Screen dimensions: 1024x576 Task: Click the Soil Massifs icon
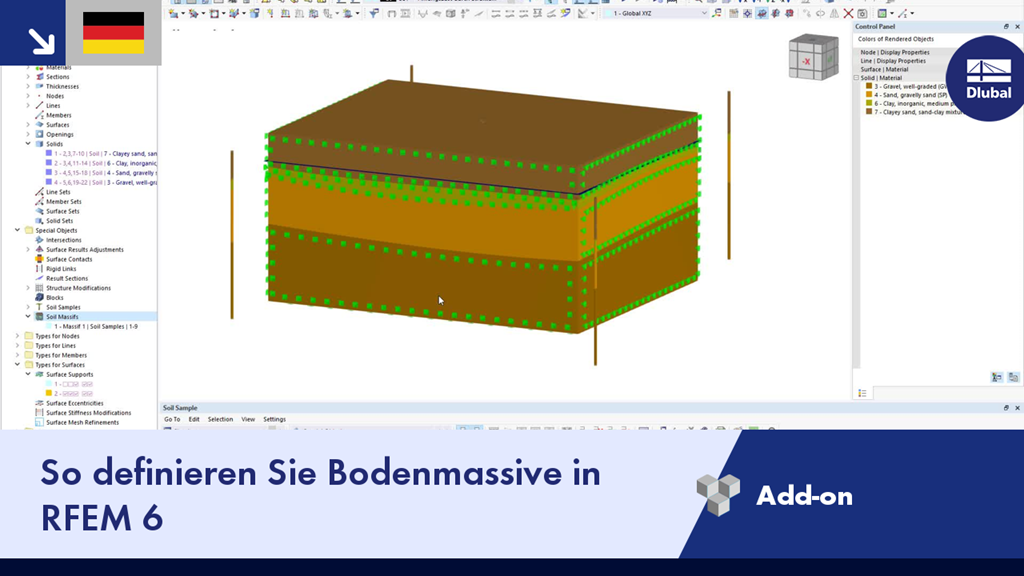pyautogui.click(x=39, y=317)
